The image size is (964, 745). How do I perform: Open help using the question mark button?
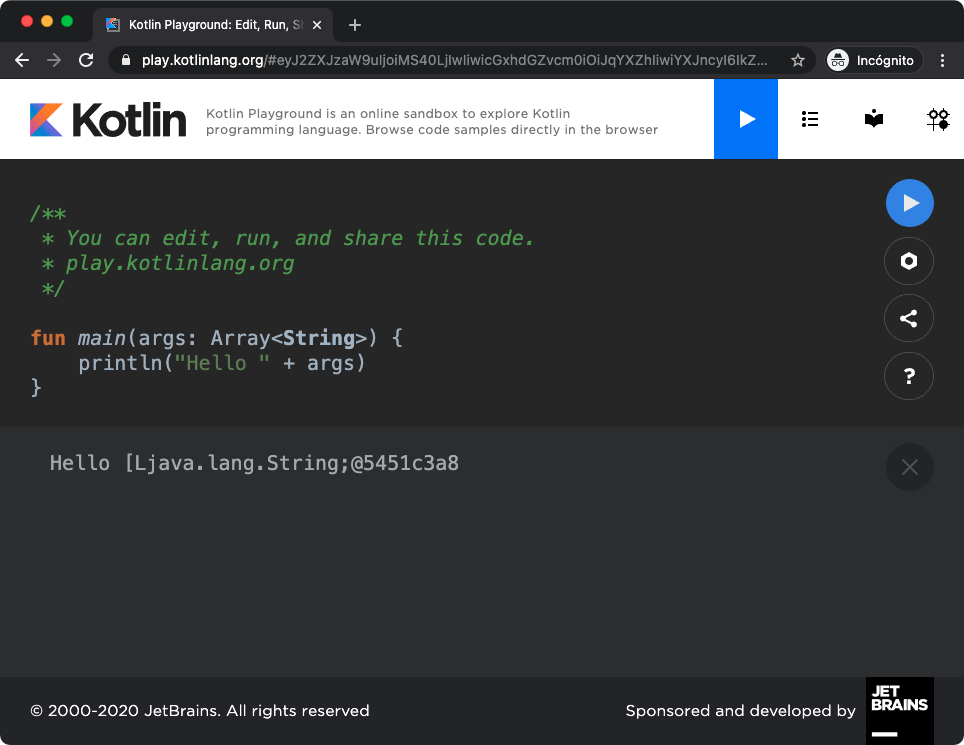click(x=909, y=376)
